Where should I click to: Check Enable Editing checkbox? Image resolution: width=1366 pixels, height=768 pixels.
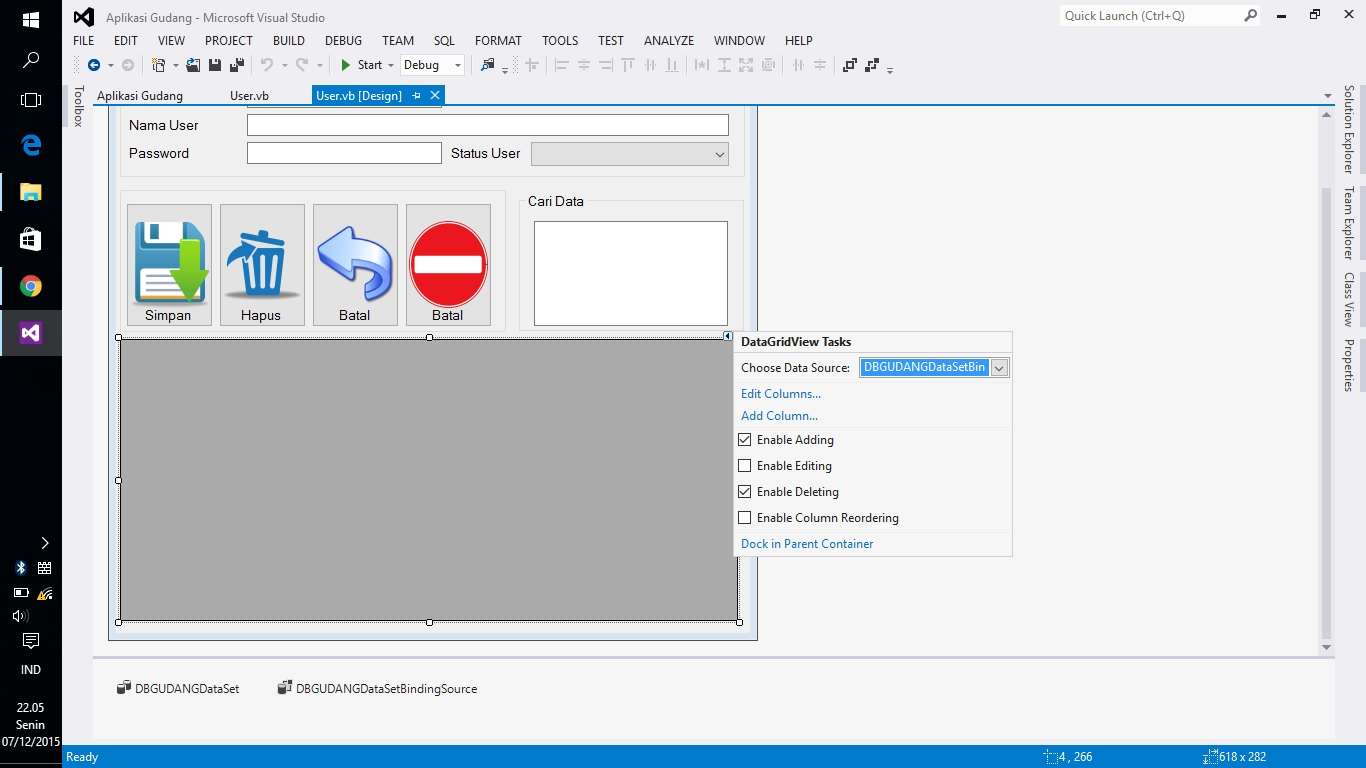[744, 466]
